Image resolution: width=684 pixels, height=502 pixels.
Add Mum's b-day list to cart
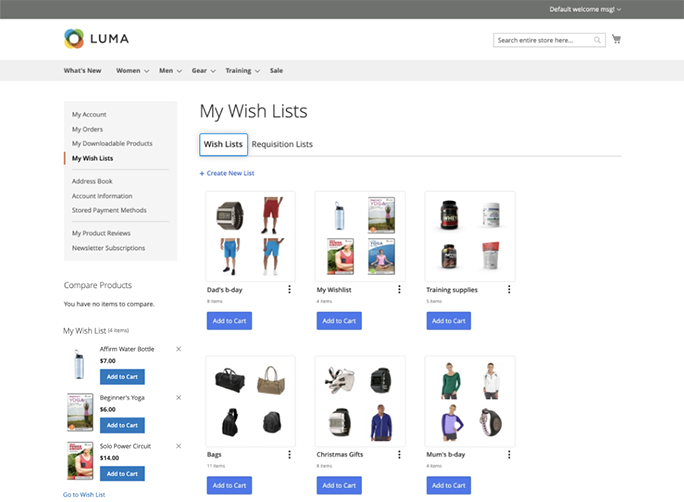click(448, 485)
